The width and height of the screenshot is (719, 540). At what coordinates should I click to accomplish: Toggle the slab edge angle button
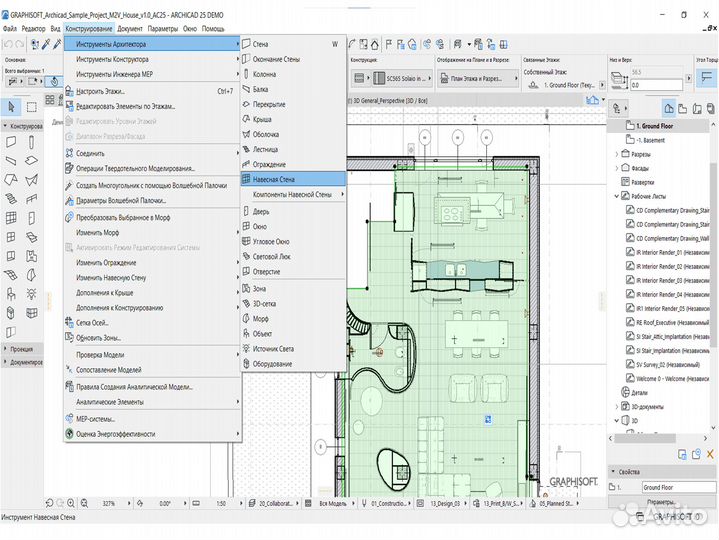[x=707, y=77]
